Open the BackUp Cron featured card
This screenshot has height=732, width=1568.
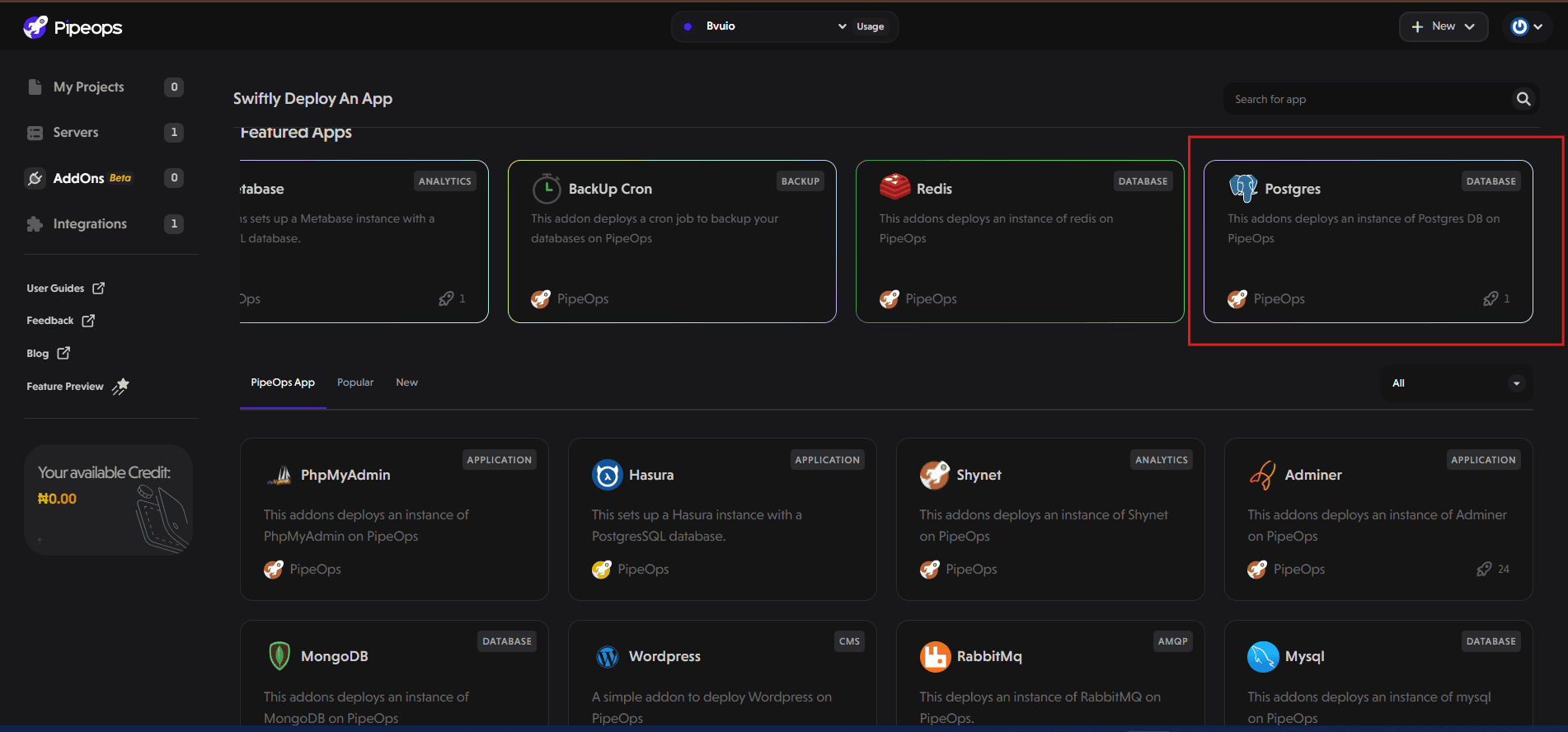672,242
